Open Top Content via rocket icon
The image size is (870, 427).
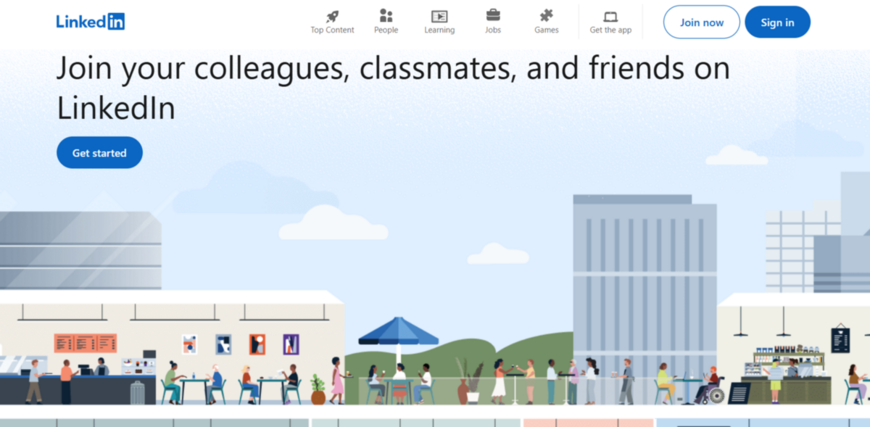(x=332, y=16)
